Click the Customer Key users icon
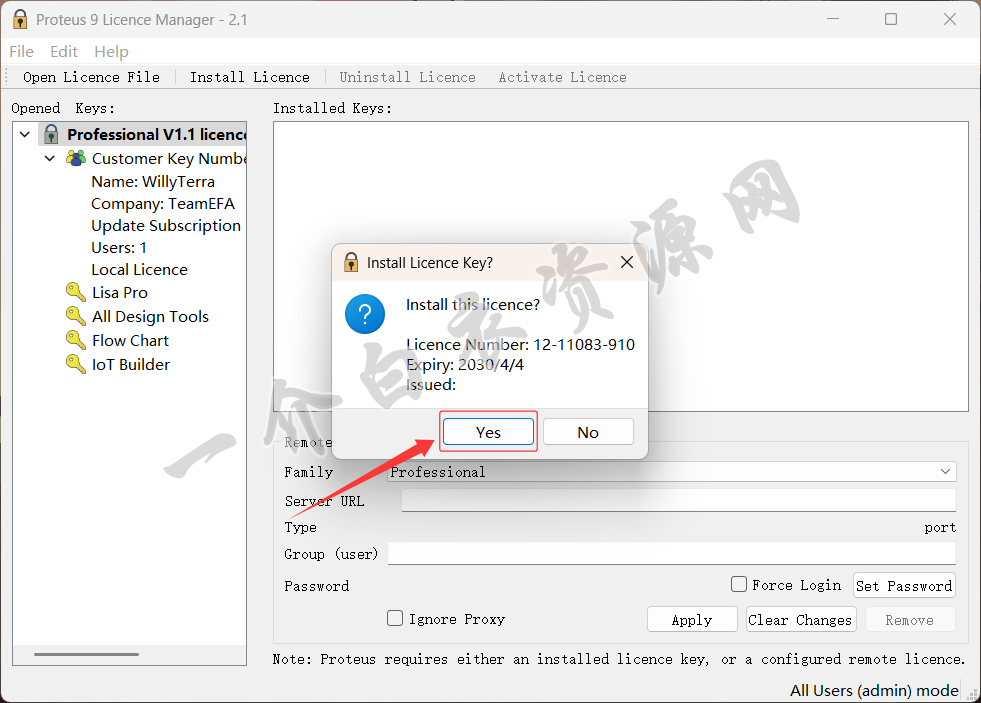This screenshot has width=981, height=703. (76, 158)
